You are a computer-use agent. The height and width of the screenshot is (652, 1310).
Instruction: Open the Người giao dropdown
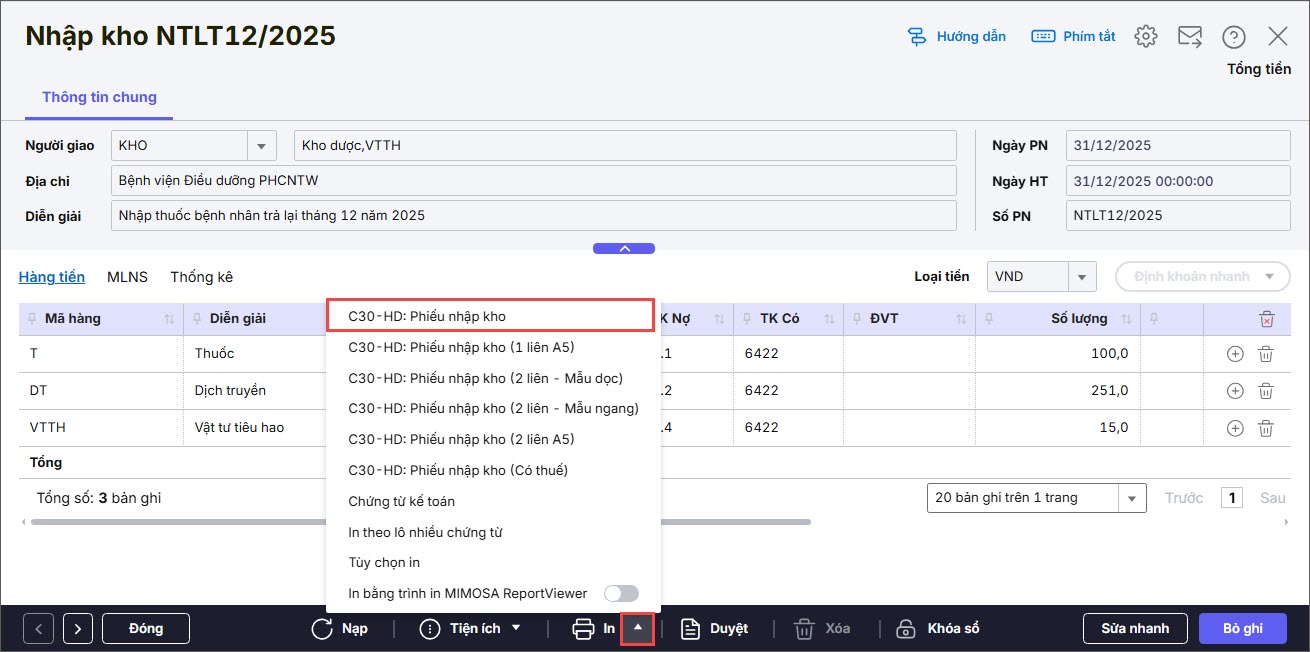pyautogui.click(x=261, y=146)
